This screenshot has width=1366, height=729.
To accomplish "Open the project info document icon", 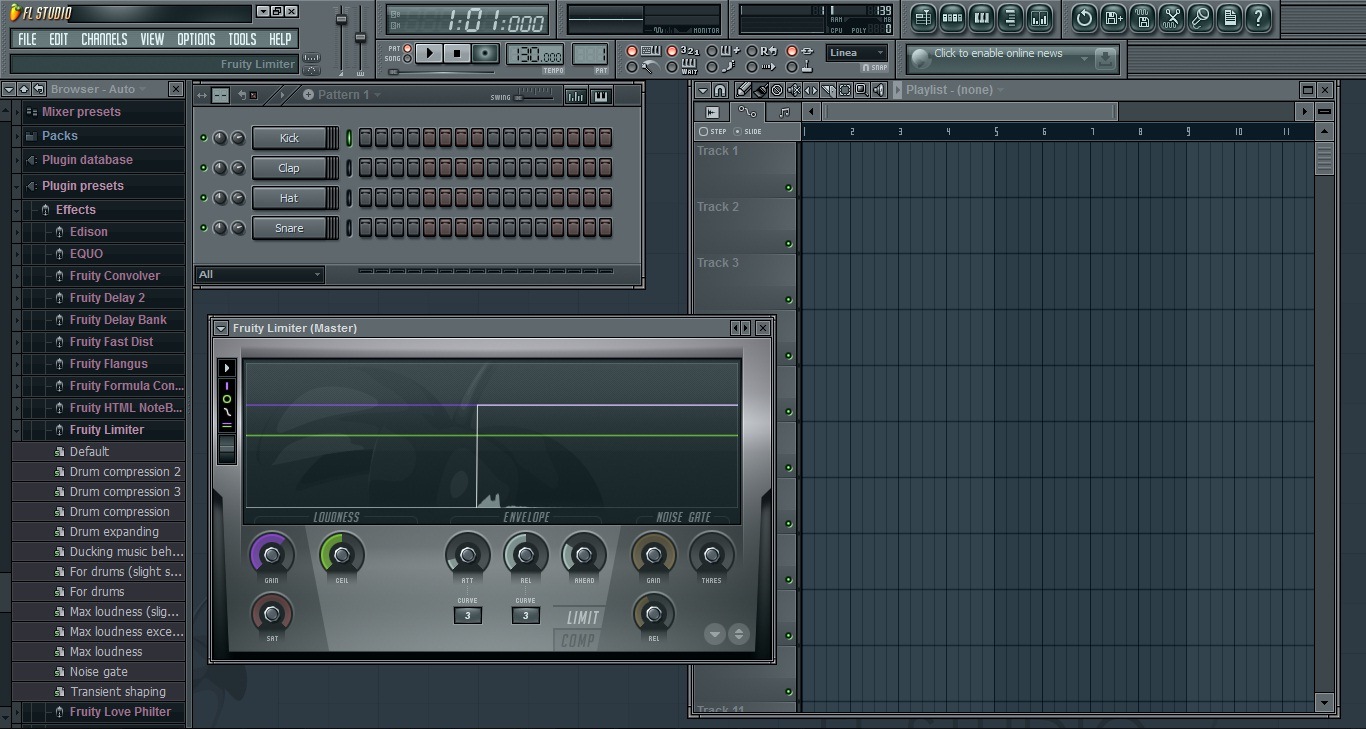I will pyautogui.click(x=1229, y=17).
